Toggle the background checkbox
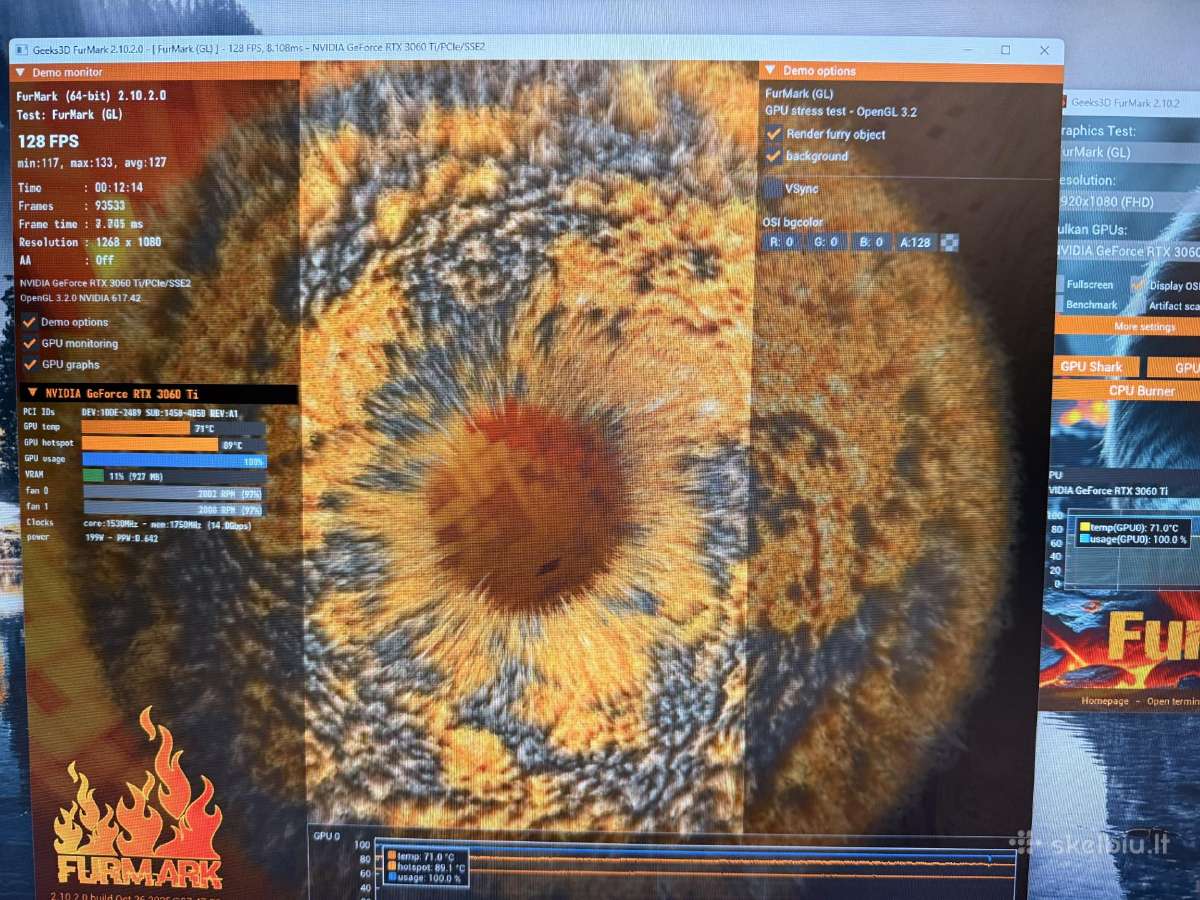The height and width of the screenshot is (900, 1200). click(x=773, y=155)
